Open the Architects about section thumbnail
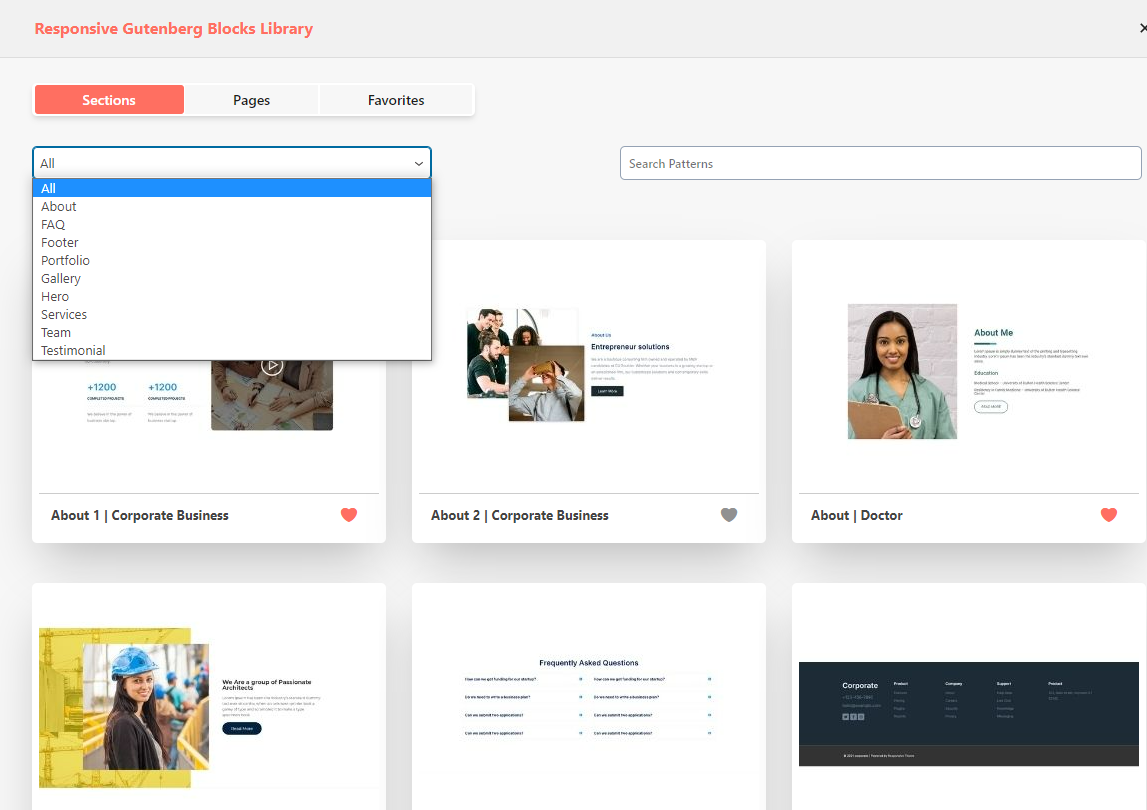This screenshot has width=1147, height=810. point(209,707)
